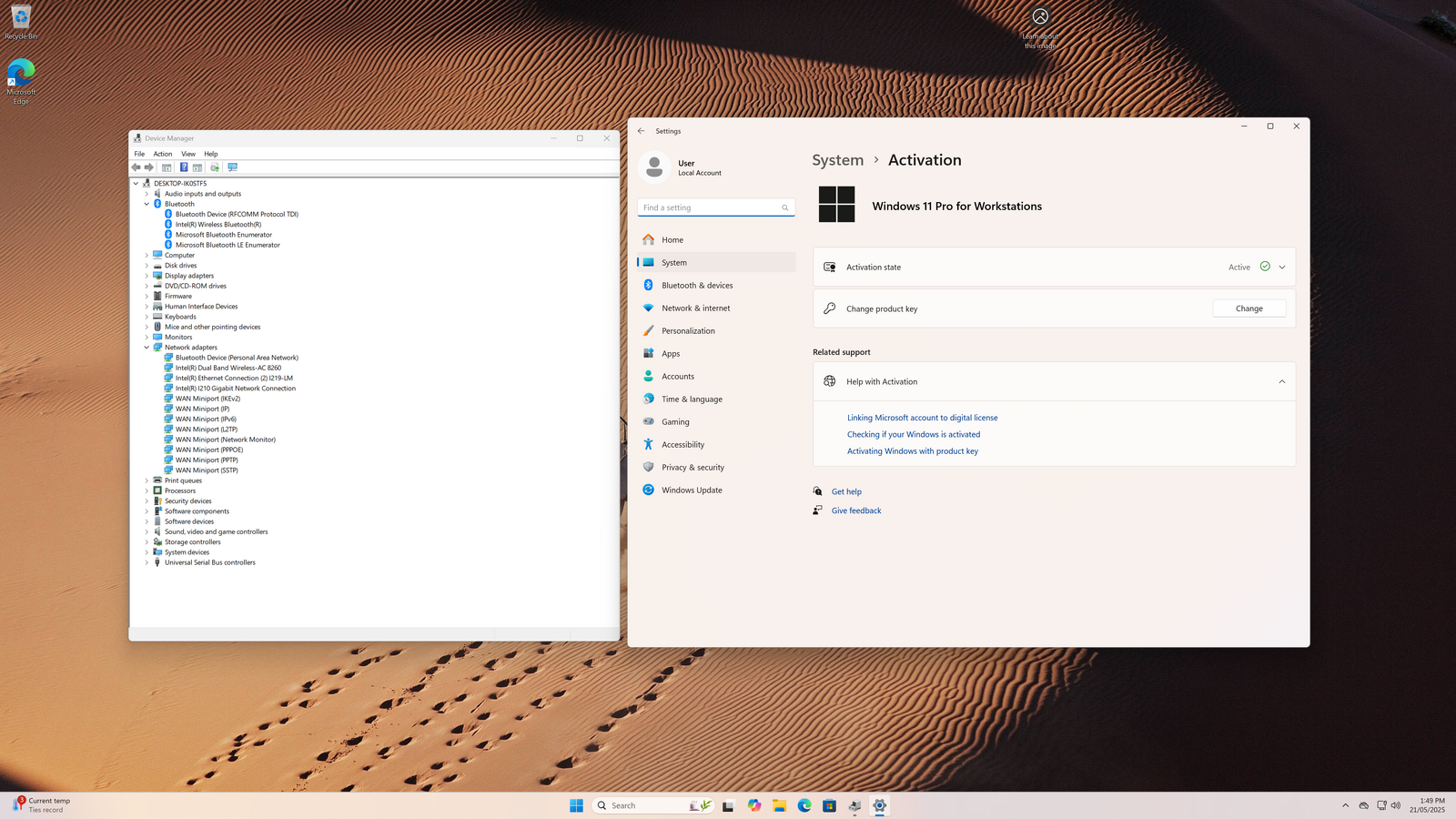Image resolution: width=1456 pixels, height=819 pixels.
Task: Select the Keyboards category row
Action: (180, 317)
